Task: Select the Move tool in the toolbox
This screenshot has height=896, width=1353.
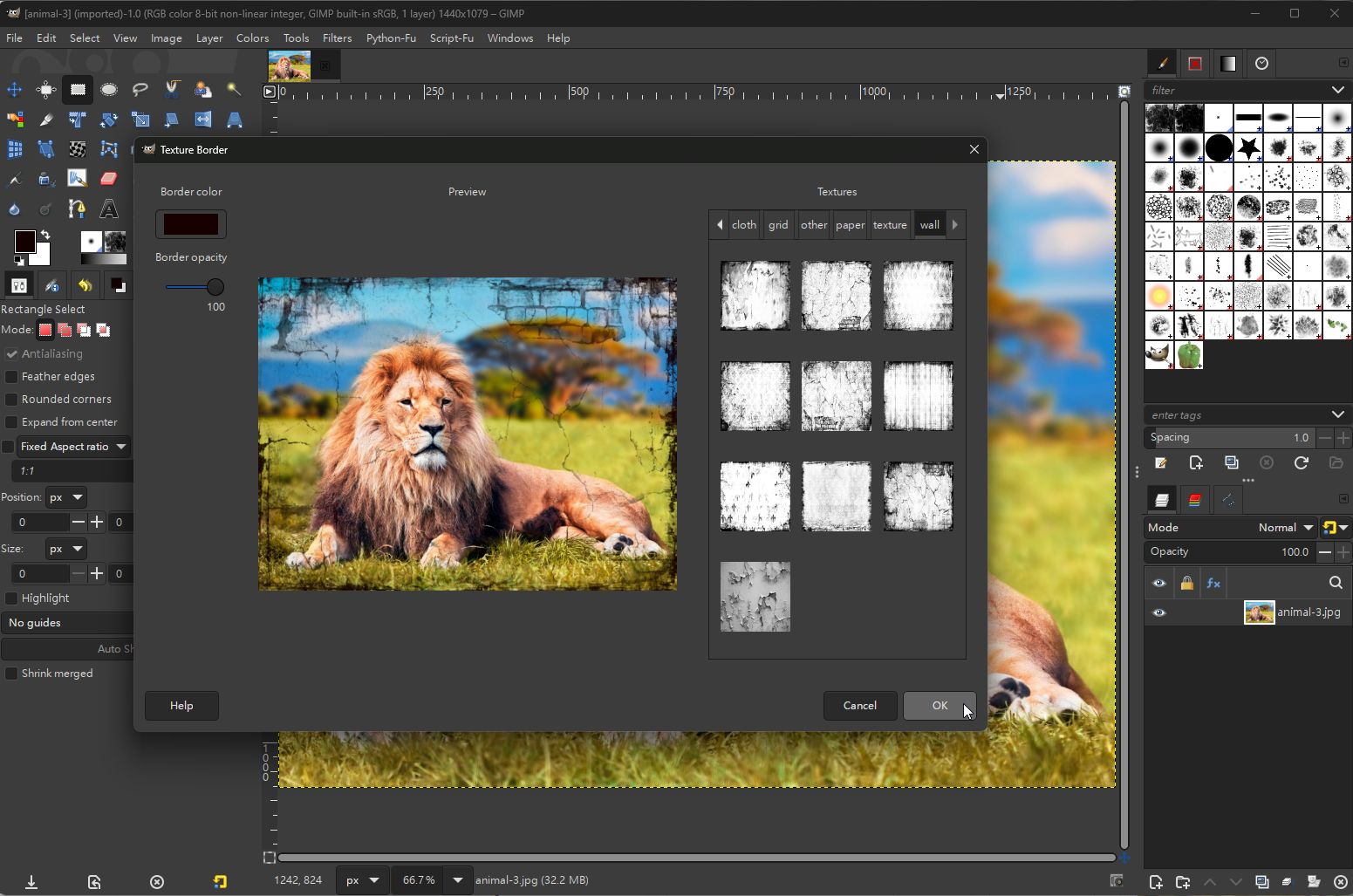Action: click(x=15, y=90)
